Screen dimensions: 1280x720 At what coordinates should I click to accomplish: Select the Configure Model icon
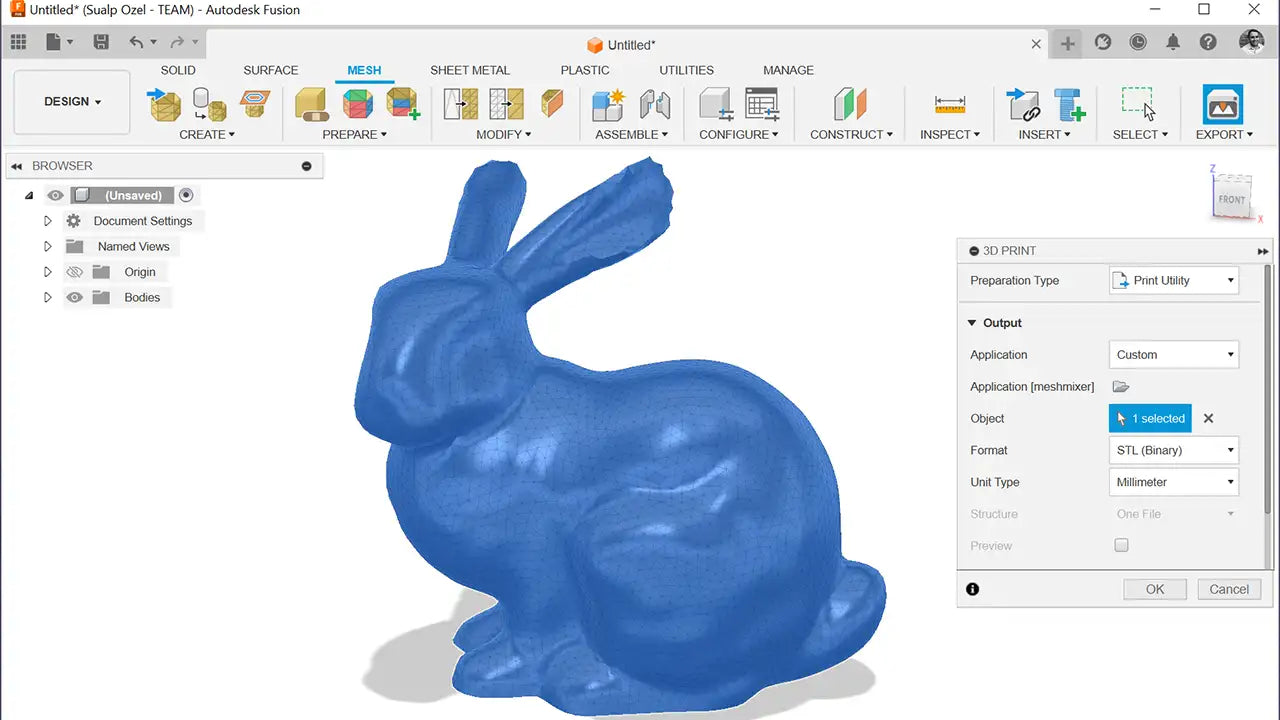(x=716, y=103)
